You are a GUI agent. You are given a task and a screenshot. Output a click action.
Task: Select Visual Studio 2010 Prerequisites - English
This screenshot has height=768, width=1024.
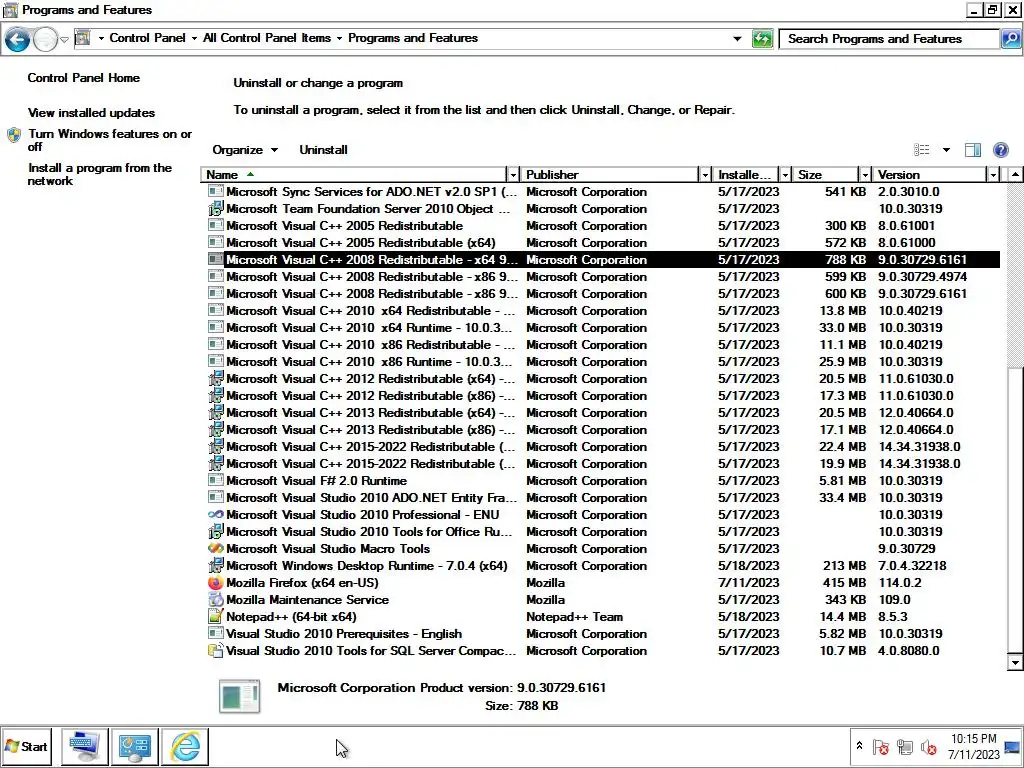[x=601, y=633]
